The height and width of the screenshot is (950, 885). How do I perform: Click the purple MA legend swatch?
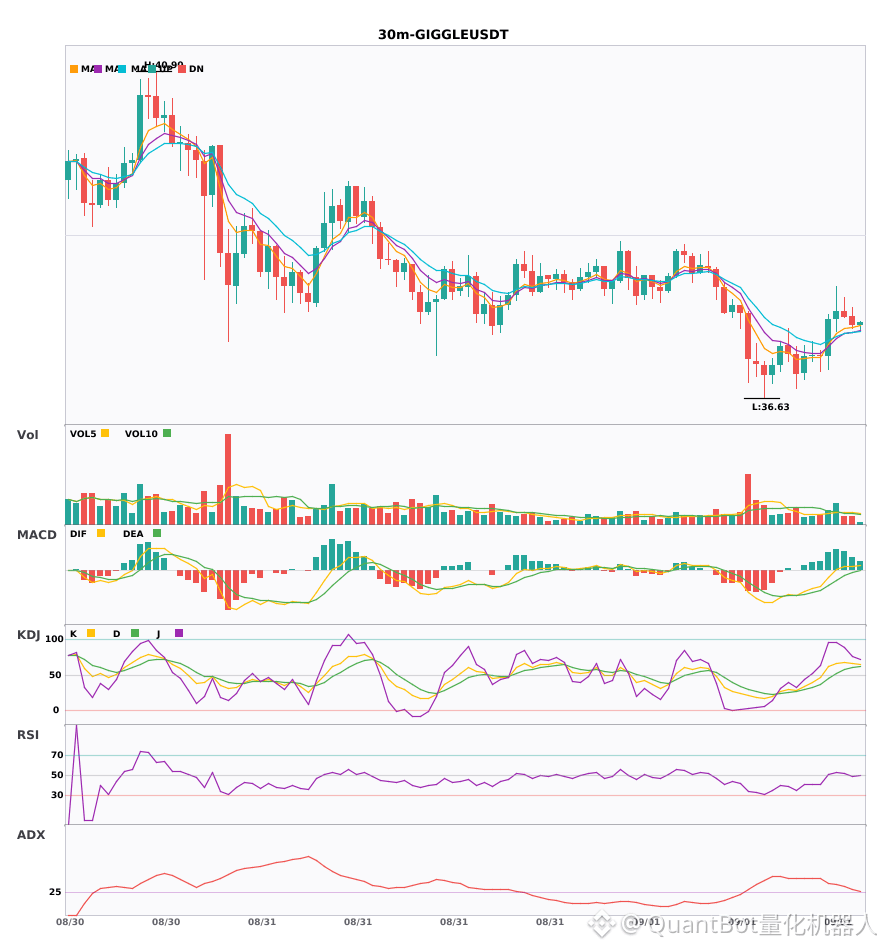(98, 69)
